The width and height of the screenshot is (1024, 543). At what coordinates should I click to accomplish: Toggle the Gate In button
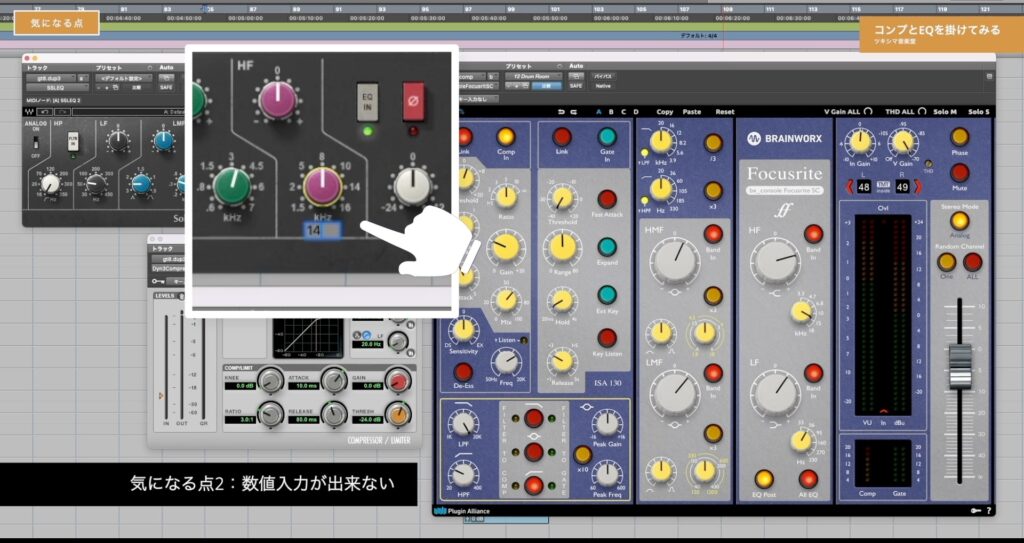click(607, 137)
